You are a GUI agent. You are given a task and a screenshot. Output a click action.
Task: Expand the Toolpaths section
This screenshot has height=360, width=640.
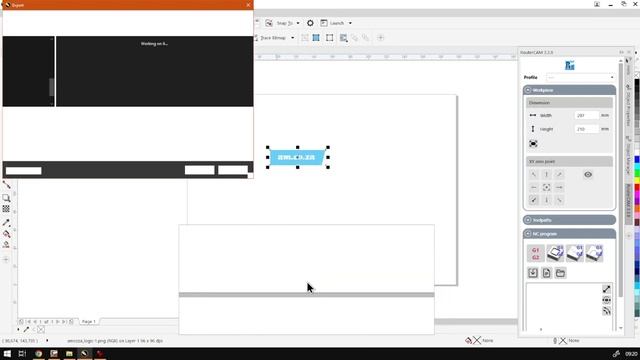point(528,220)
